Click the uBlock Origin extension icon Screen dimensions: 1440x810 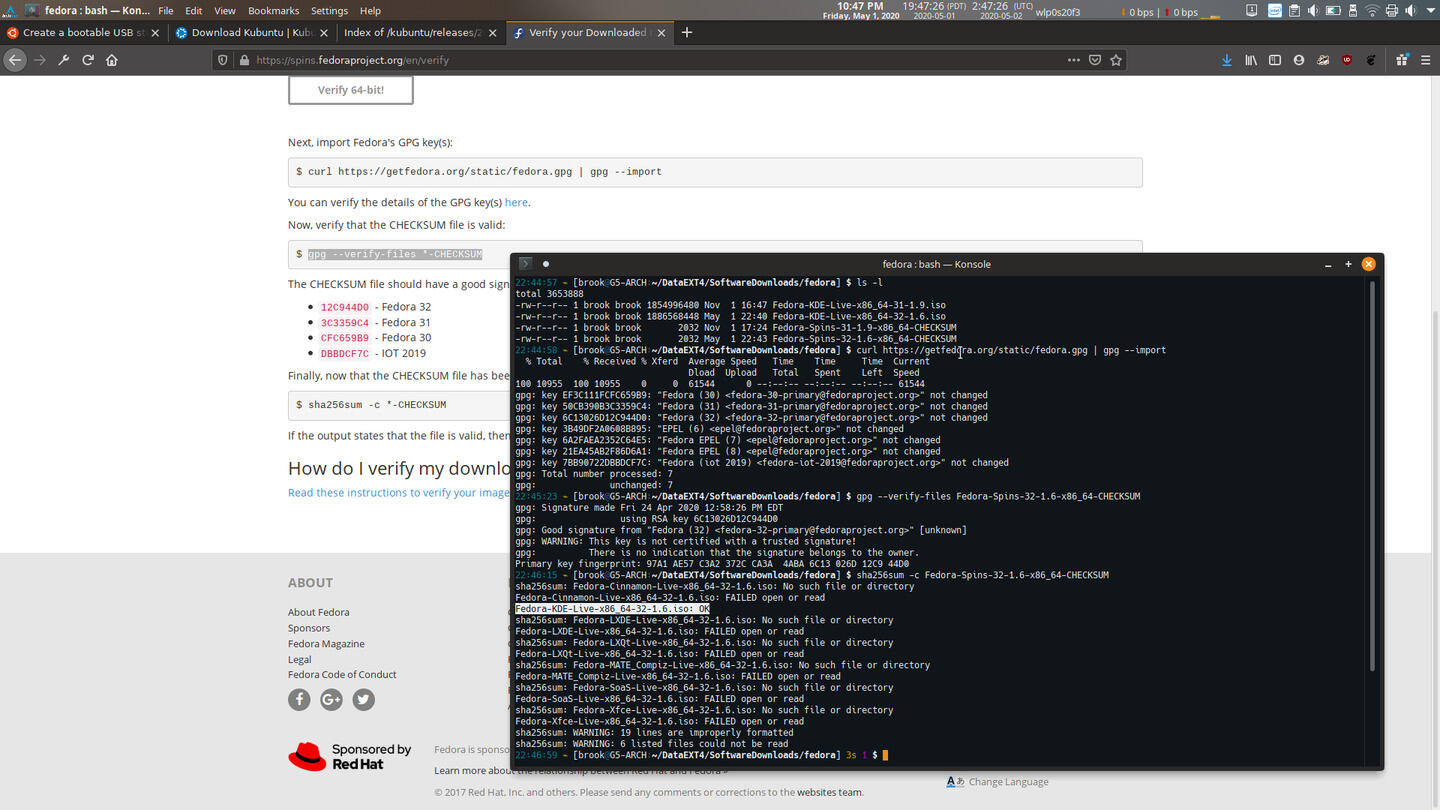pos(1347,60)
